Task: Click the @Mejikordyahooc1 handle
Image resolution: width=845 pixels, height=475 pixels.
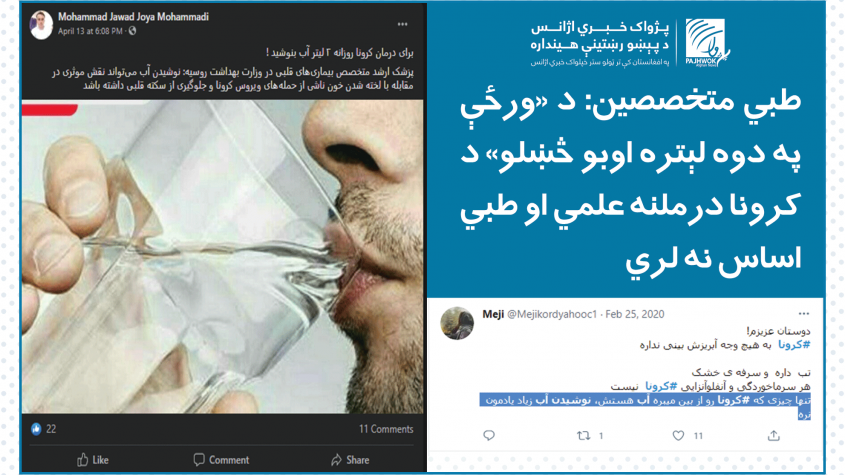Action: [552, 314]
